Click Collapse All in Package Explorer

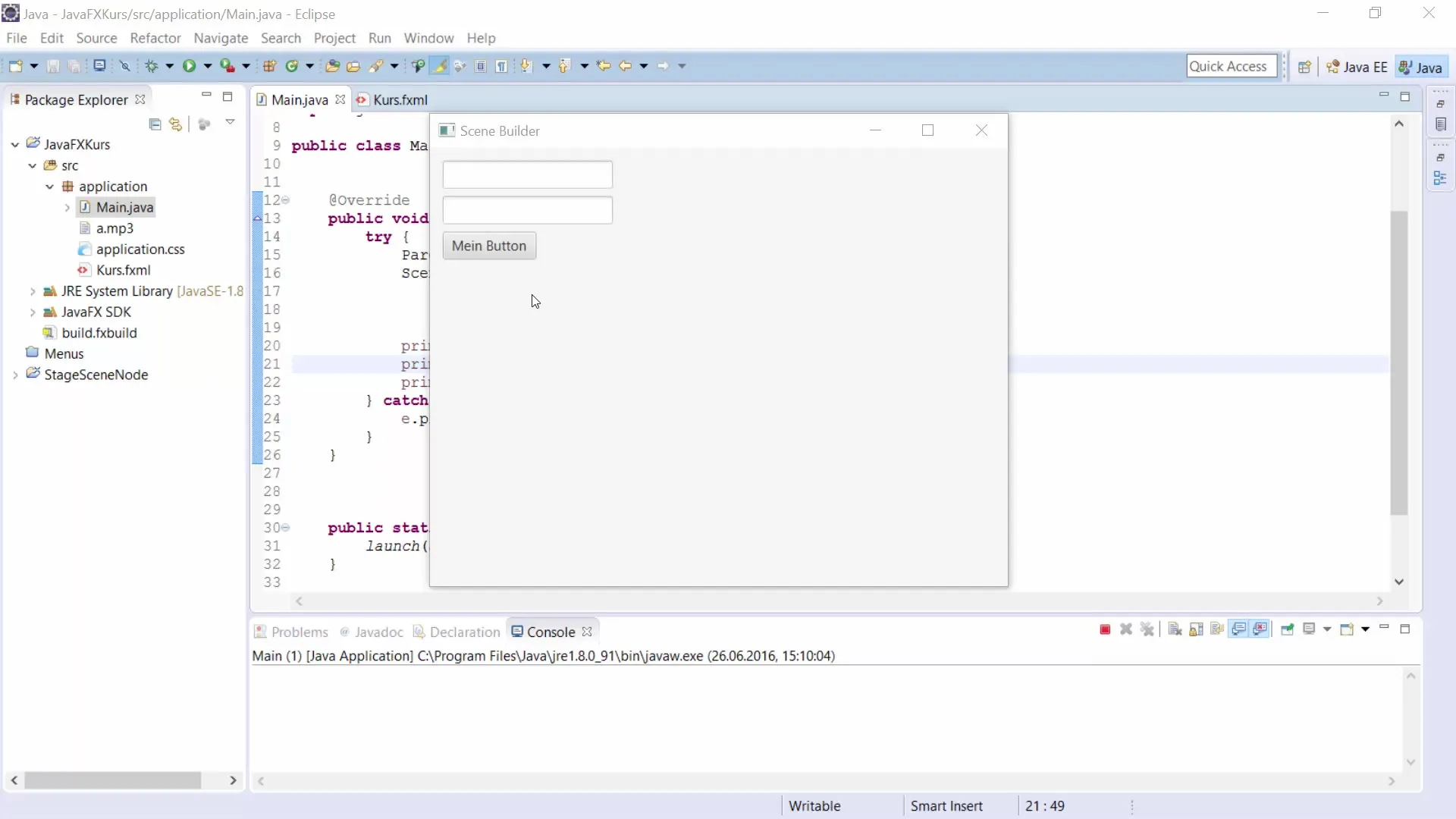coord(155,124)
